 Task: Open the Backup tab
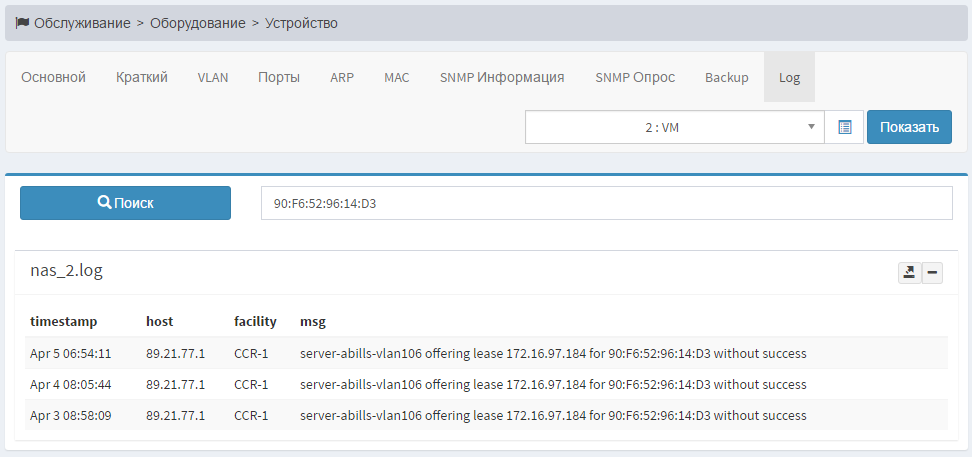pos(727,77)
